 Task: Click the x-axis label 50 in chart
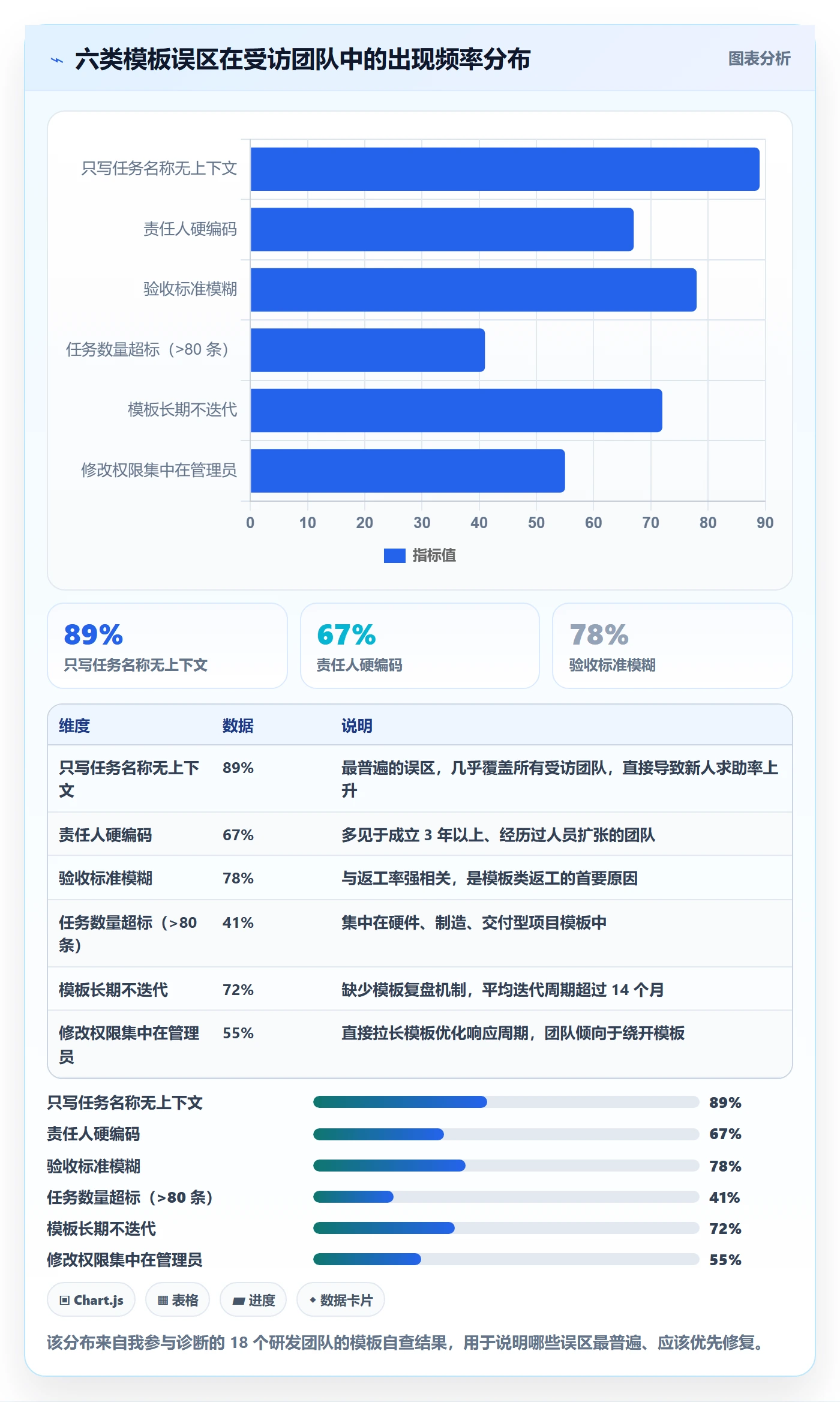[x=536, y=523]
